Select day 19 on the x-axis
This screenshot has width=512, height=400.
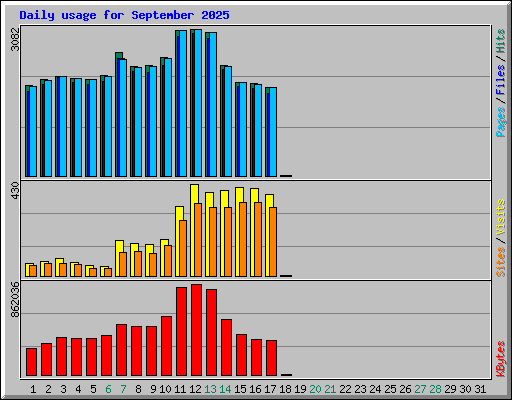(x=300, y=389)
